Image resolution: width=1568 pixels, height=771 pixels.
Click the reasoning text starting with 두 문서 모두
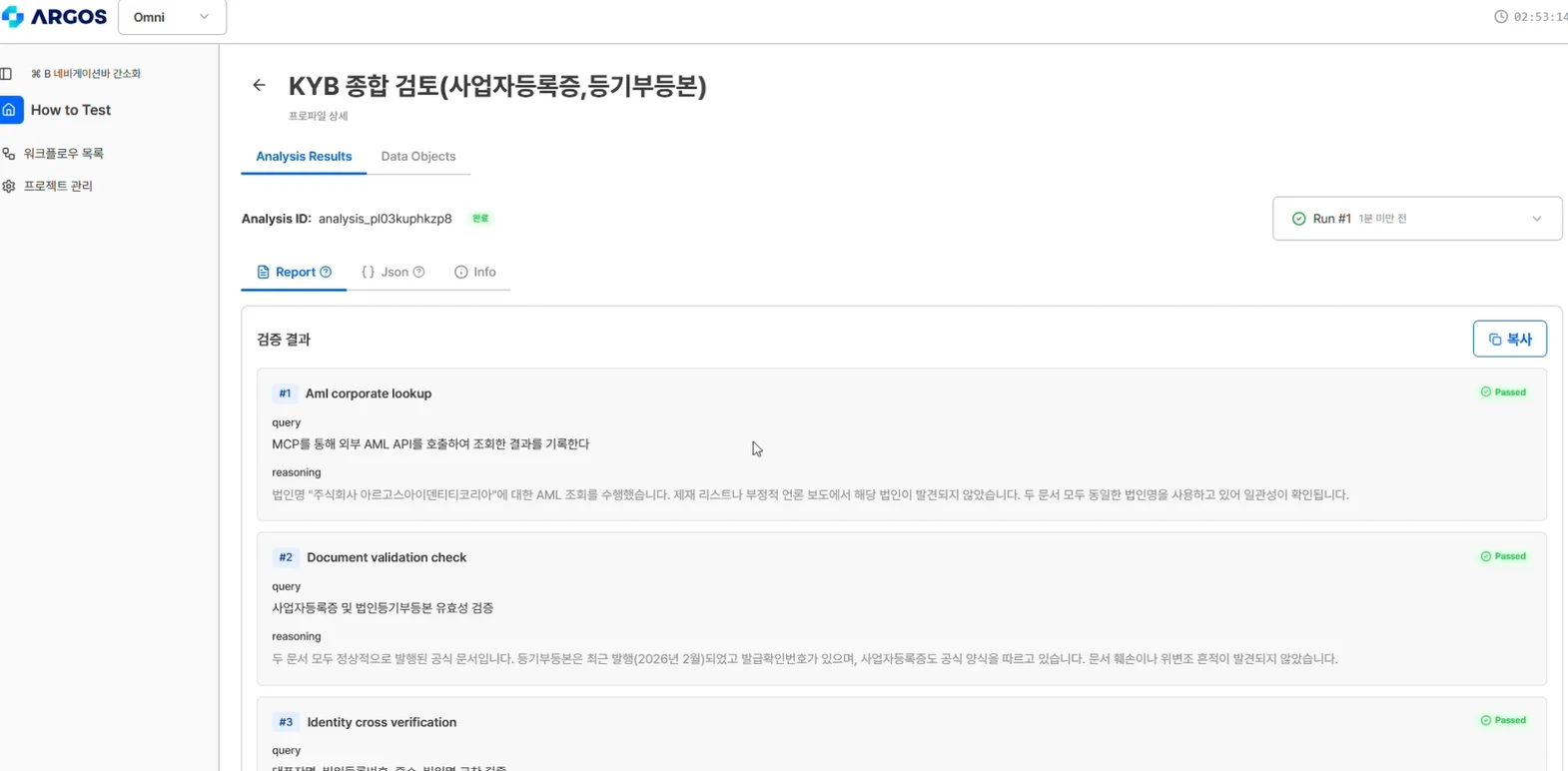pos(805,659)
